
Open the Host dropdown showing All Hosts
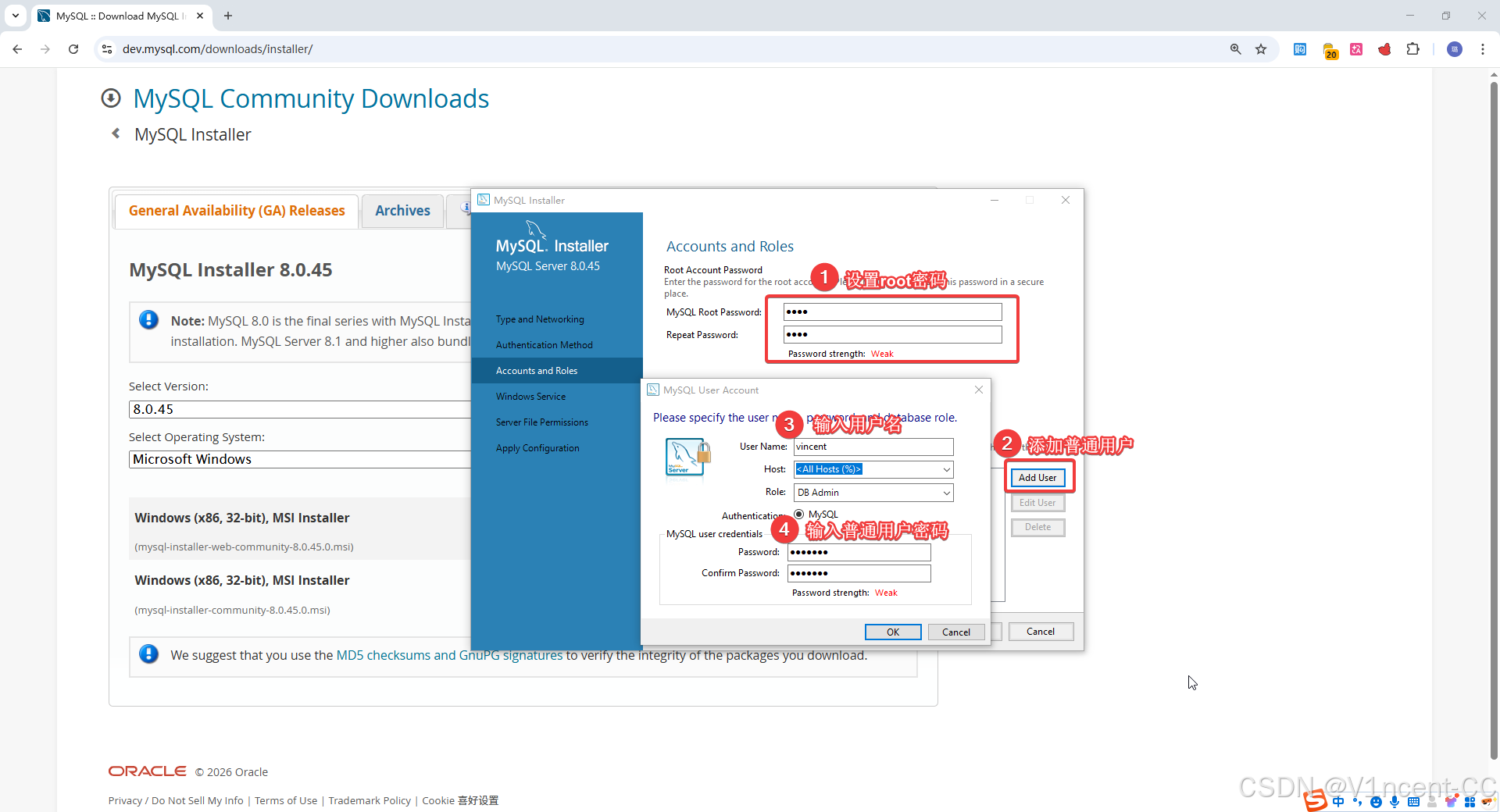pyautogui.click(x=873, y=469)
